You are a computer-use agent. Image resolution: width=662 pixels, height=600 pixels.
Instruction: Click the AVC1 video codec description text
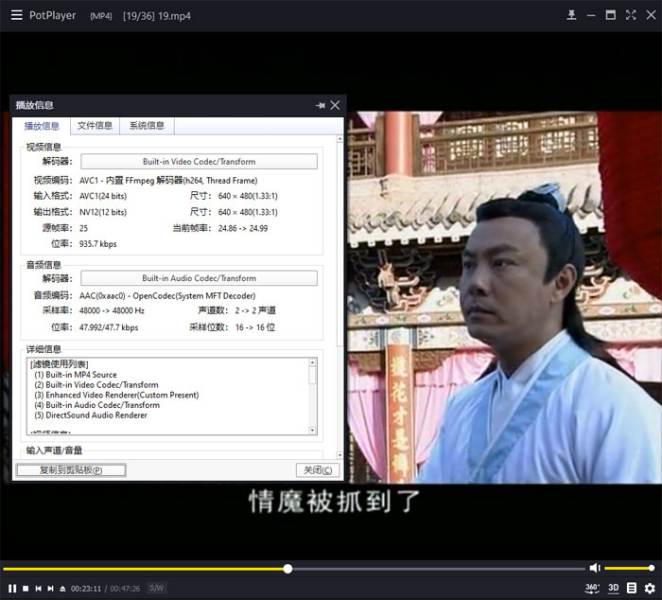(168, 181)
